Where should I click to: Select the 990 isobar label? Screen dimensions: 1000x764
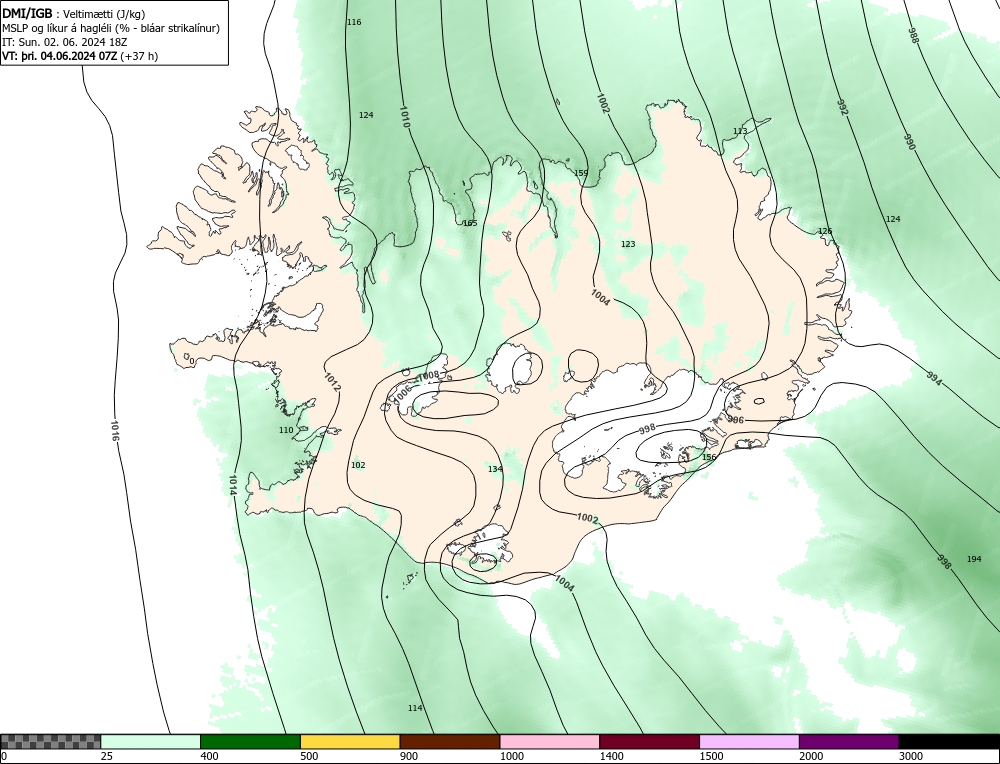909,142
